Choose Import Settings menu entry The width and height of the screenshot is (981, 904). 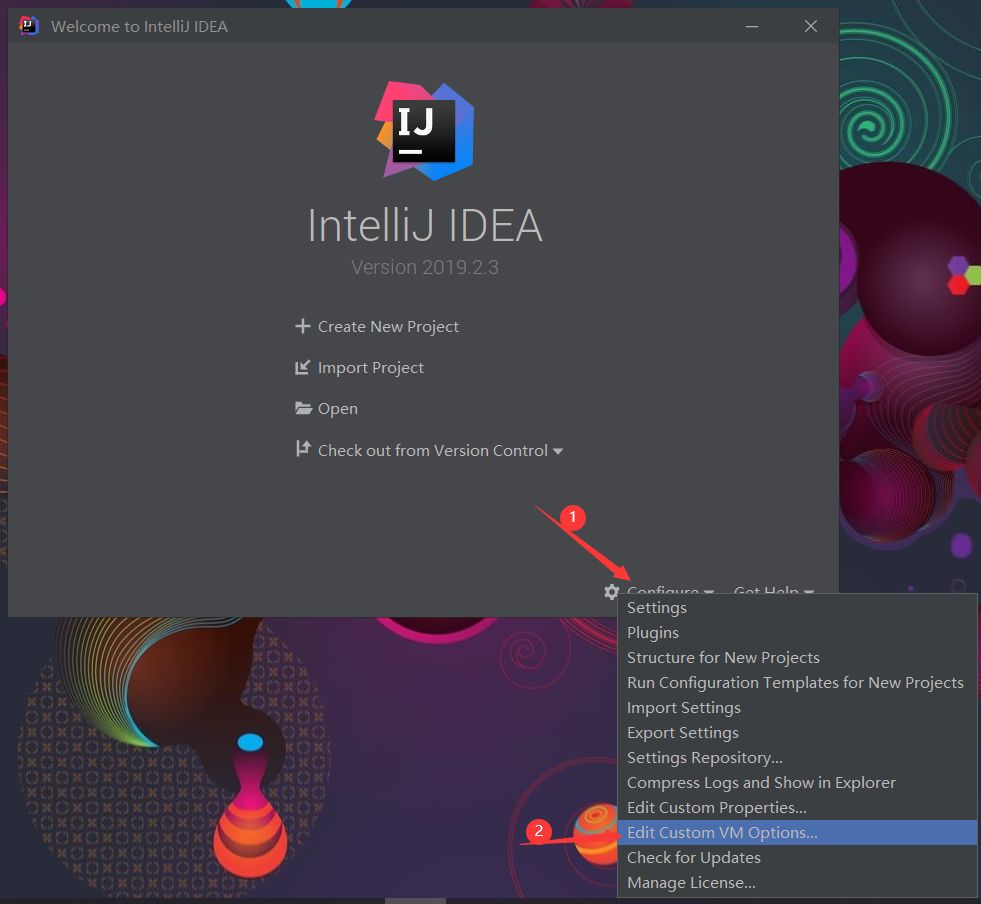(797, 708)
